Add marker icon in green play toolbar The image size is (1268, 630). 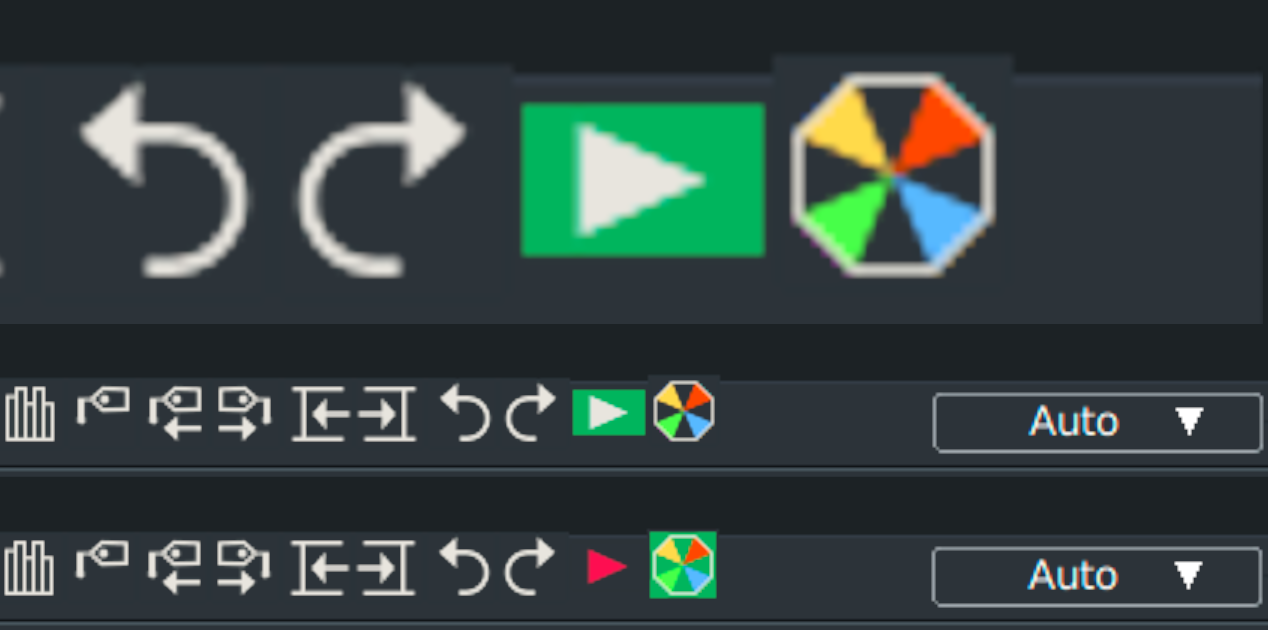pyautogui.click(x=104, y=408)
